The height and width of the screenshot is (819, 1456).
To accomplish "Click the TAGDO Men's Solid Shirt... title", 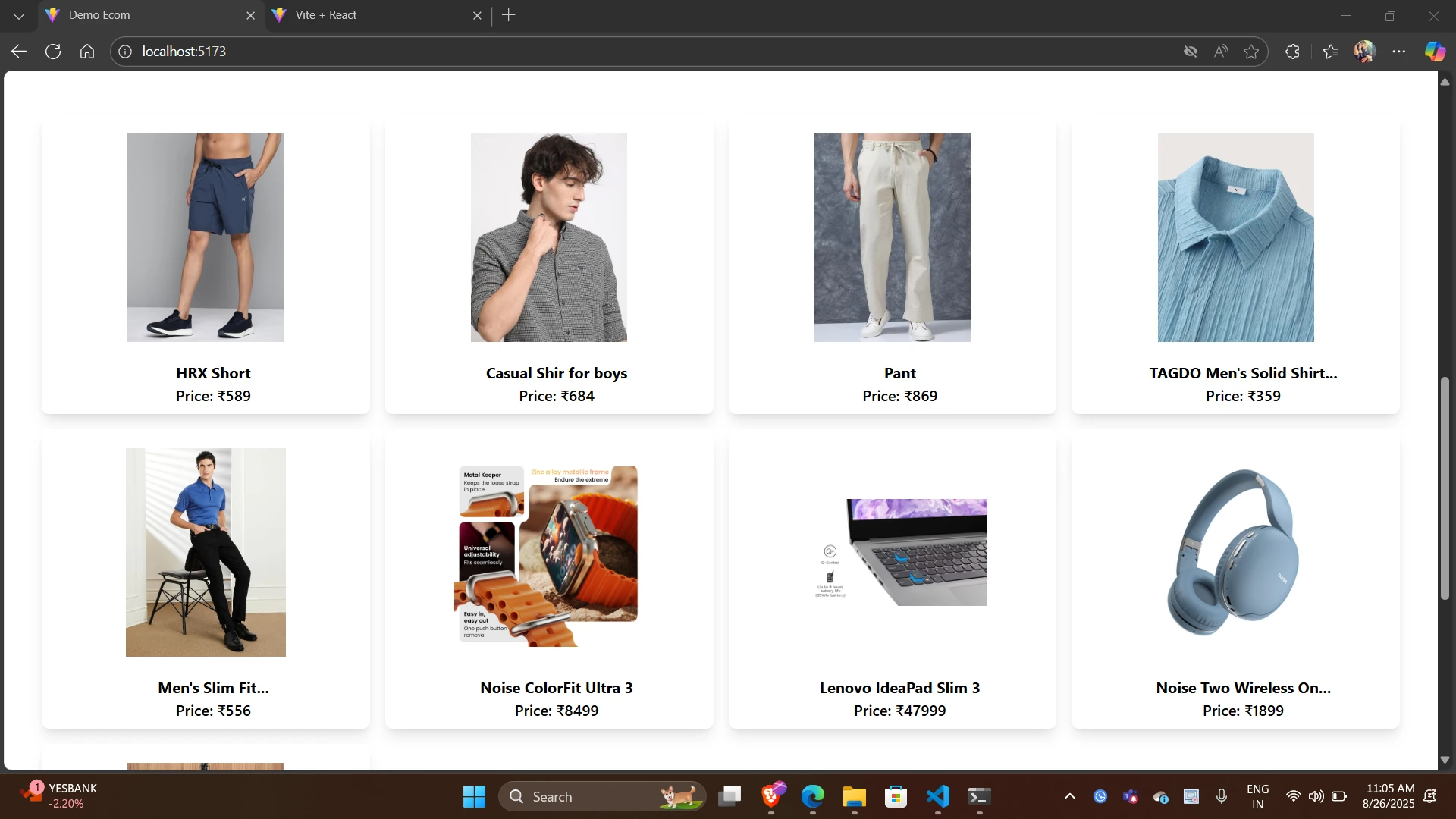I will 1244,373.
